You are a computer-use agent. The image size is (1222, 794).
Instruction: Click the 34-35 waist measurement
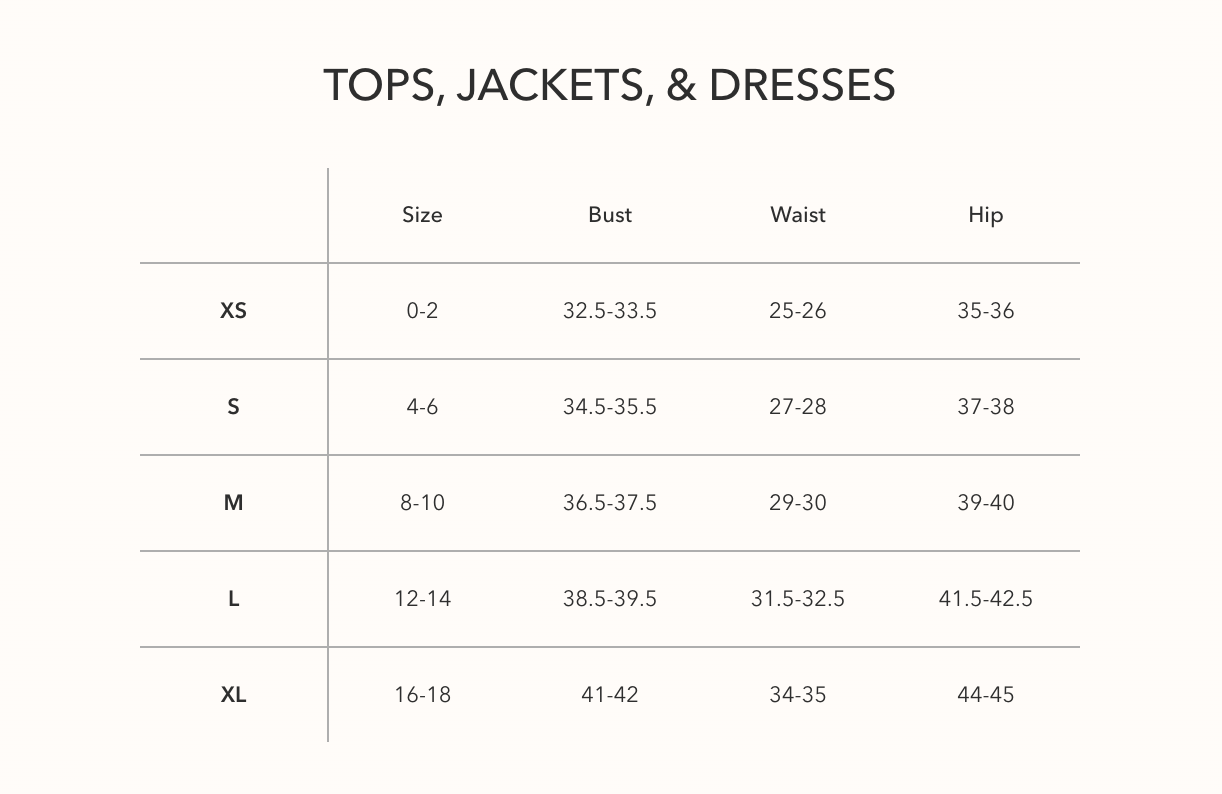798,695
